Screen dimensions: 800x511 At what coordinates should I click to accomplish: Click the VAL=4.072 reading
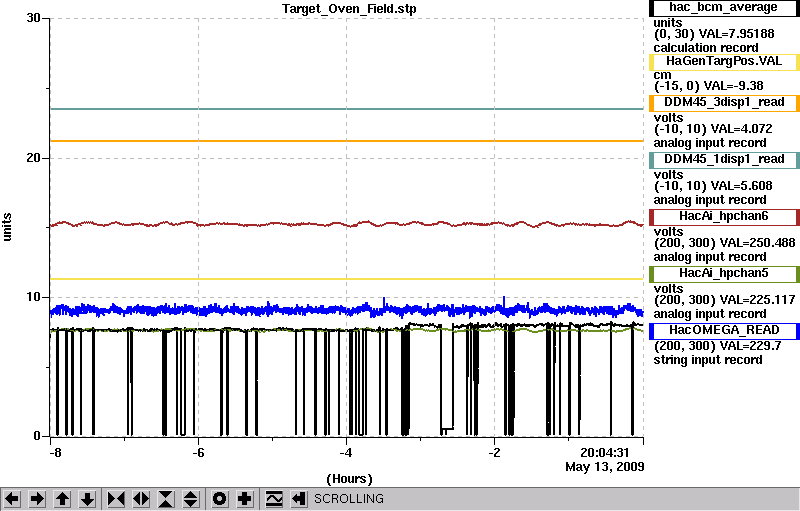click(741, 129)
